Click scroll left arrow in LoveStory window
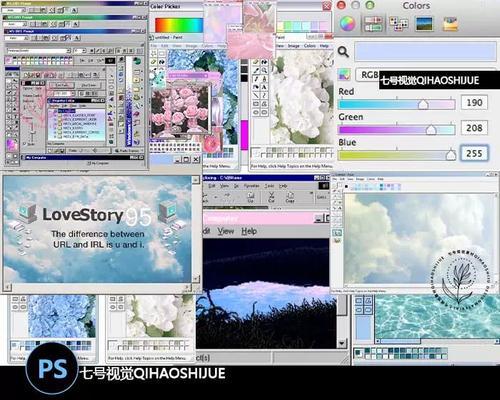This screenshot has height=400, width=500. (7, 287)
